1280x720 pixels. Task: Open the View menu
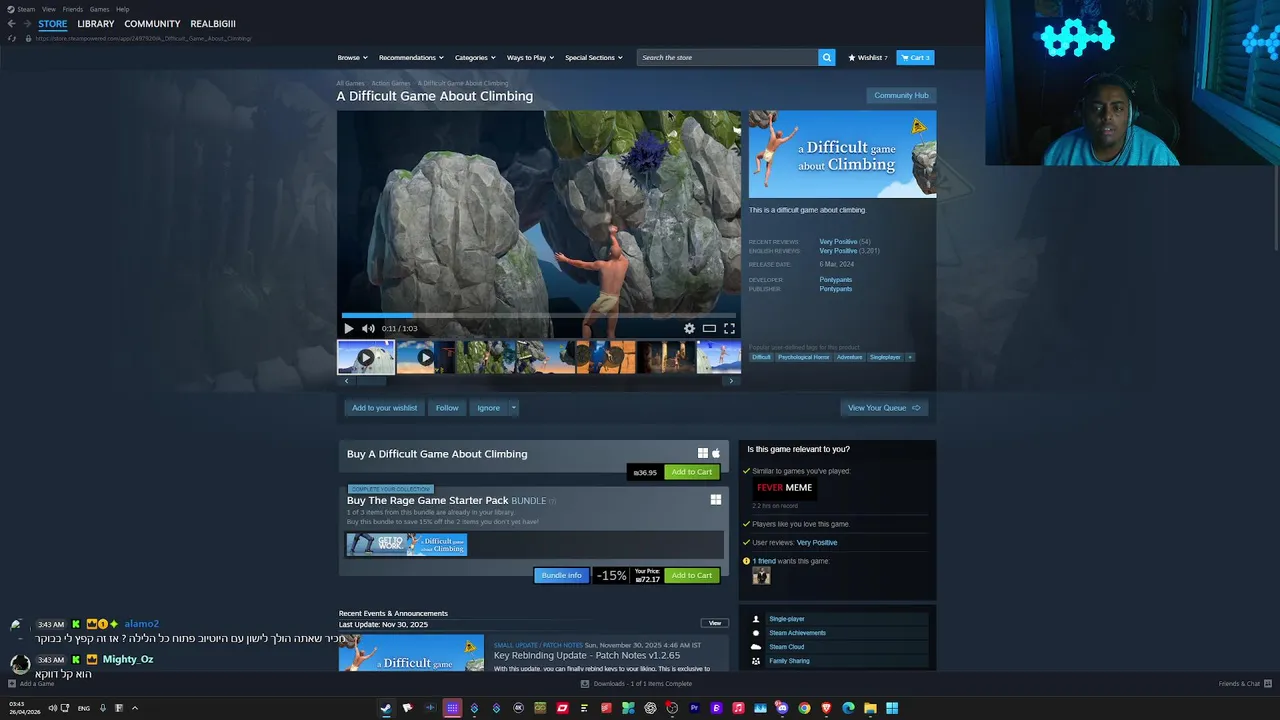(49, 9)
